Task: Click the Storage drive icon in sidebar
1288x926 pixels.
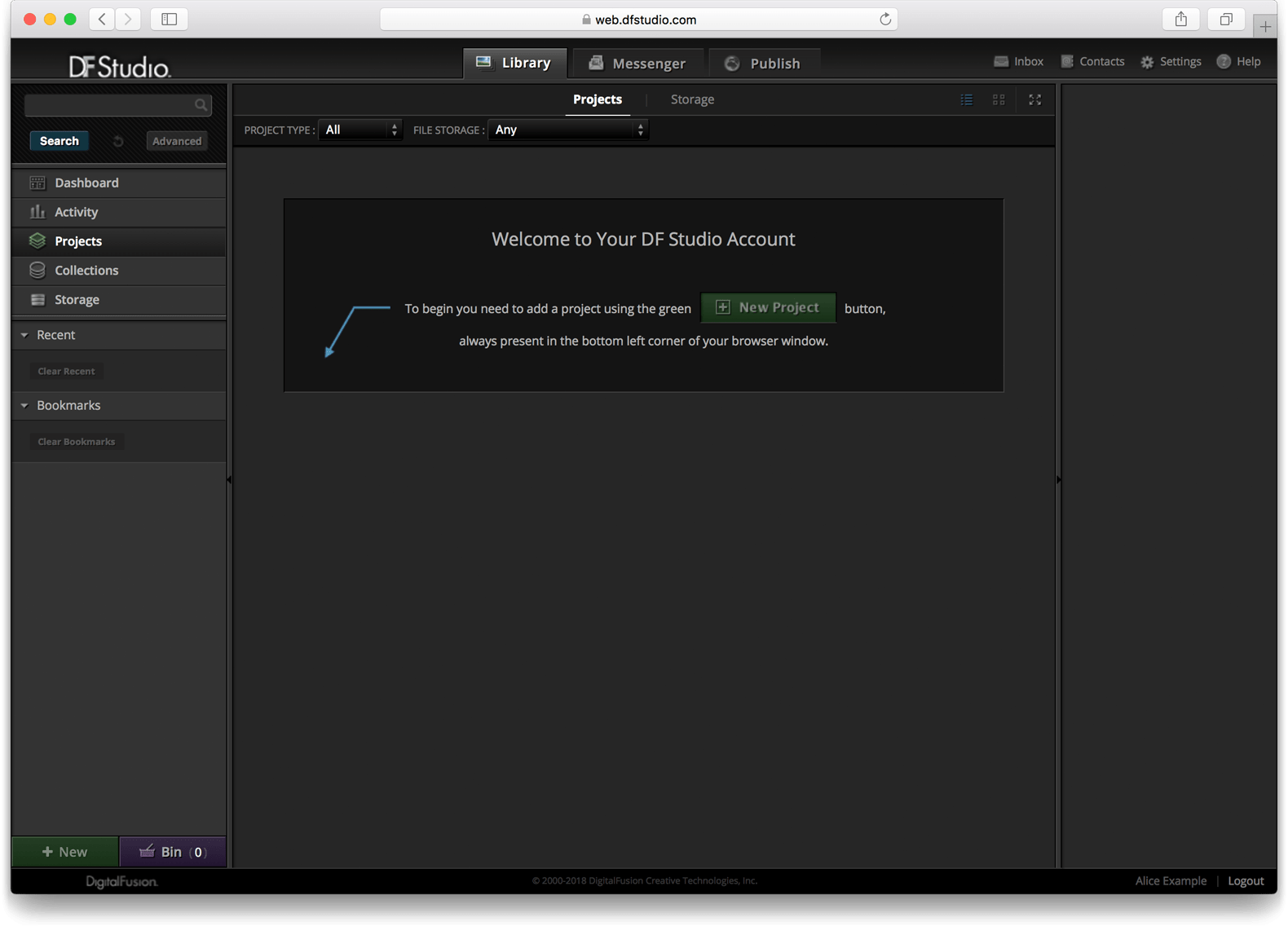Action: coord(37,299)
